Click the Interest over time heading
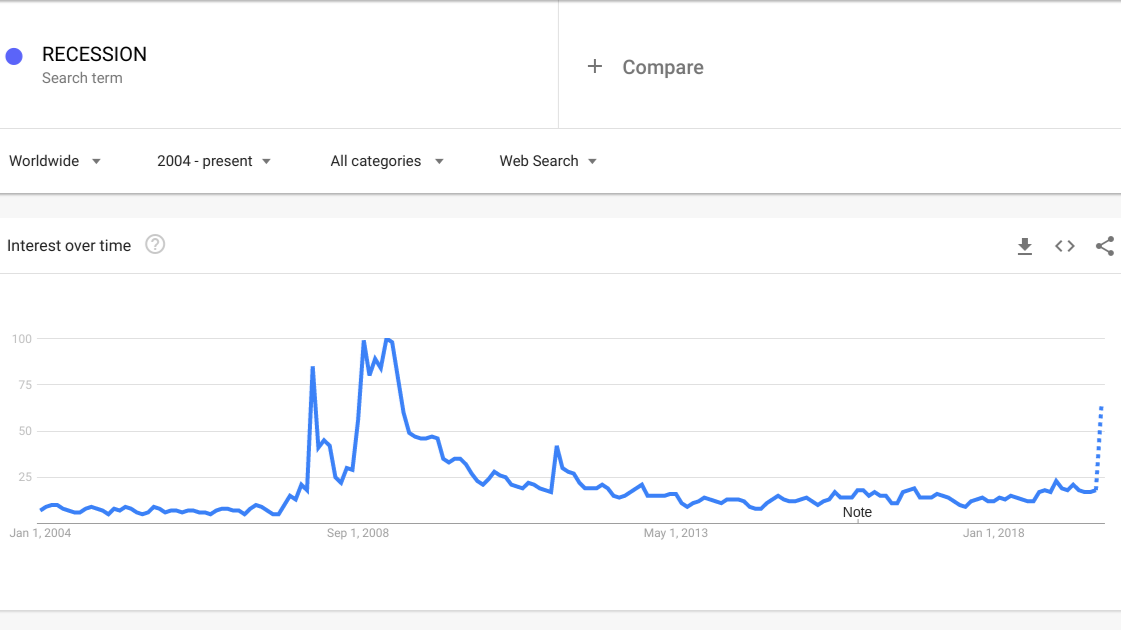Image resolution: width=1121 pixels, height=630 pixels. (69, 245)
